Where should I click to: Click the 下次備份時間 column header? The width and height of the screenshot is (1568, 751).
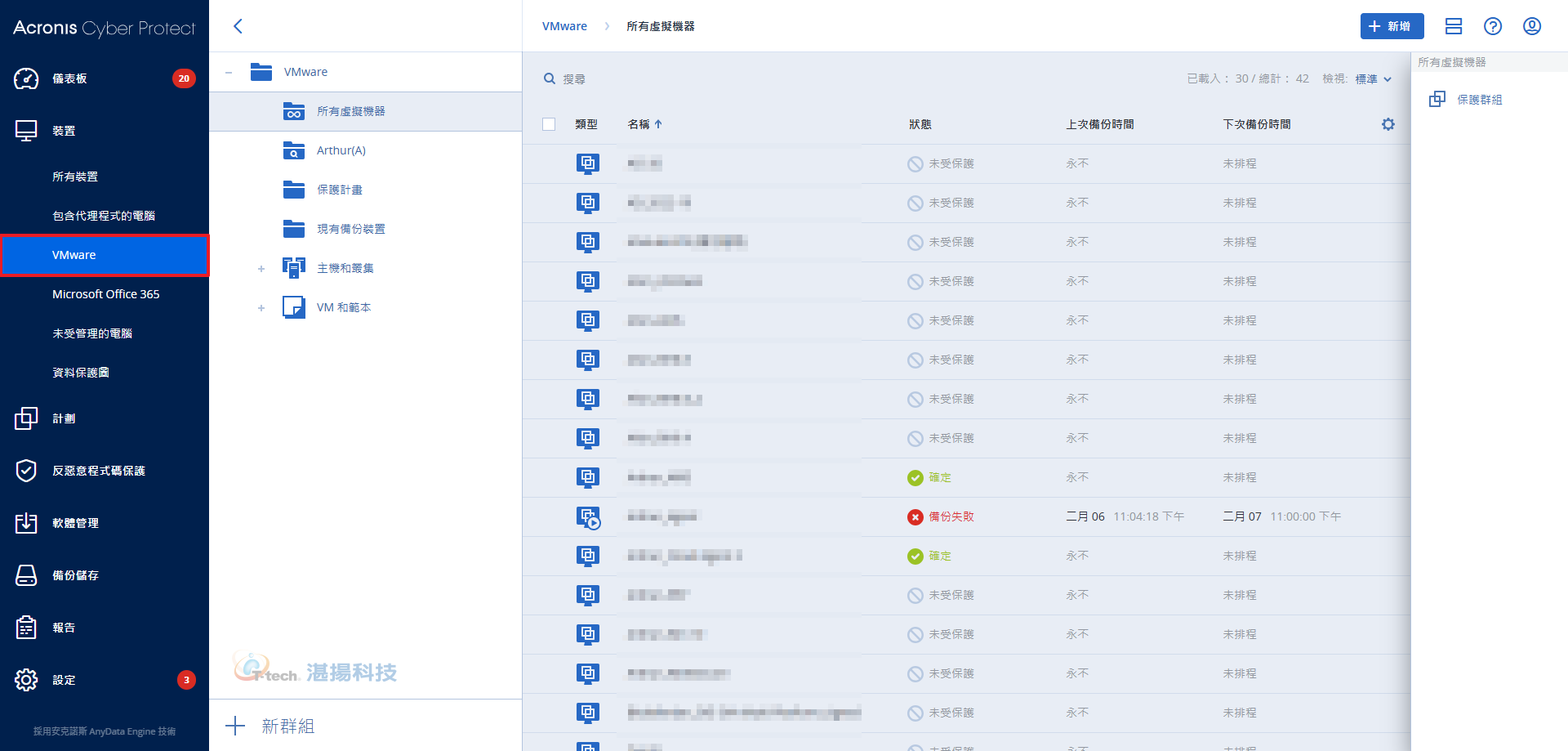point(1257,124)
